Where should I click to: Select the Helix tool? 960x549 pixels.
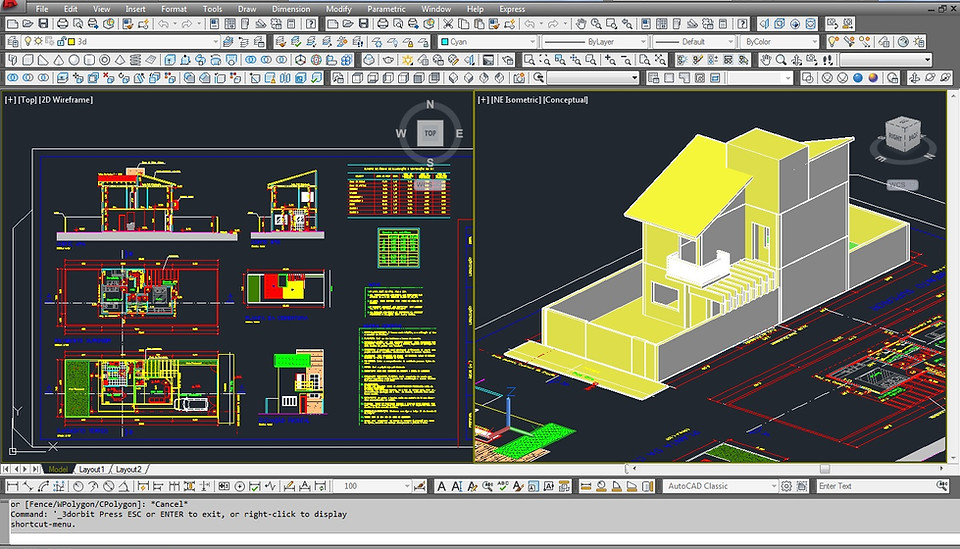click(x=135, y=60)
